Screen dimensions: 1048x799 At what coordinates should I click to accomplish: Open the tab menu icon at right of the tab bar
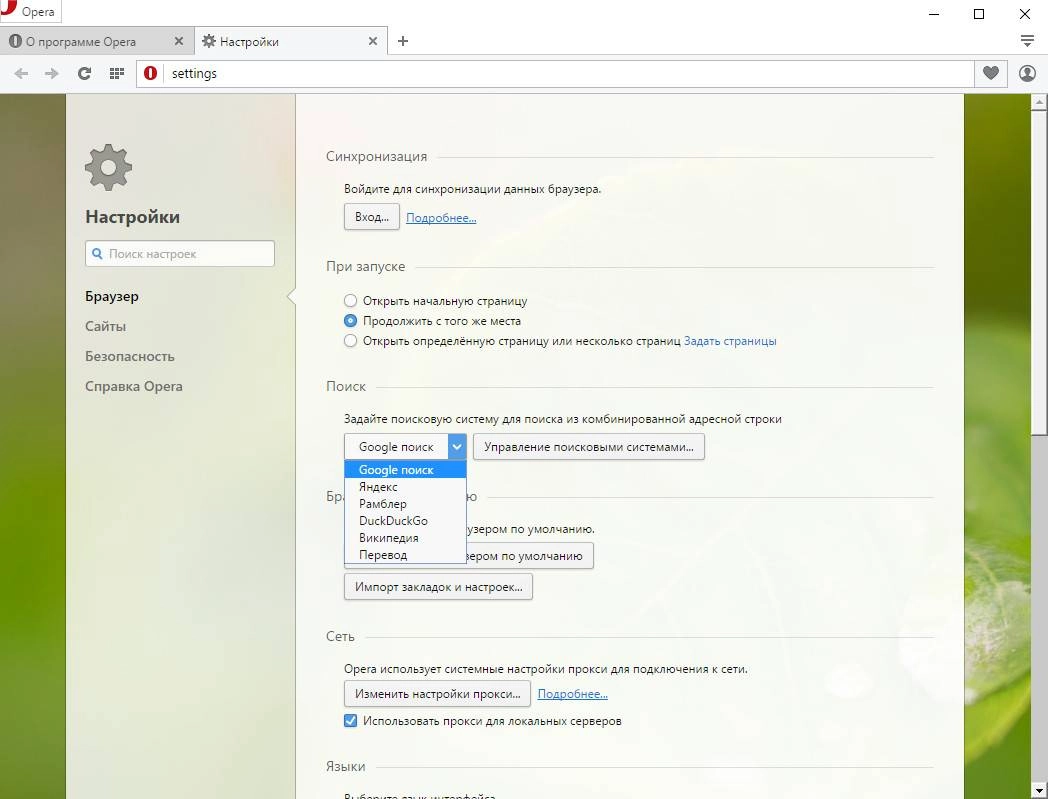click(1027, 41)
